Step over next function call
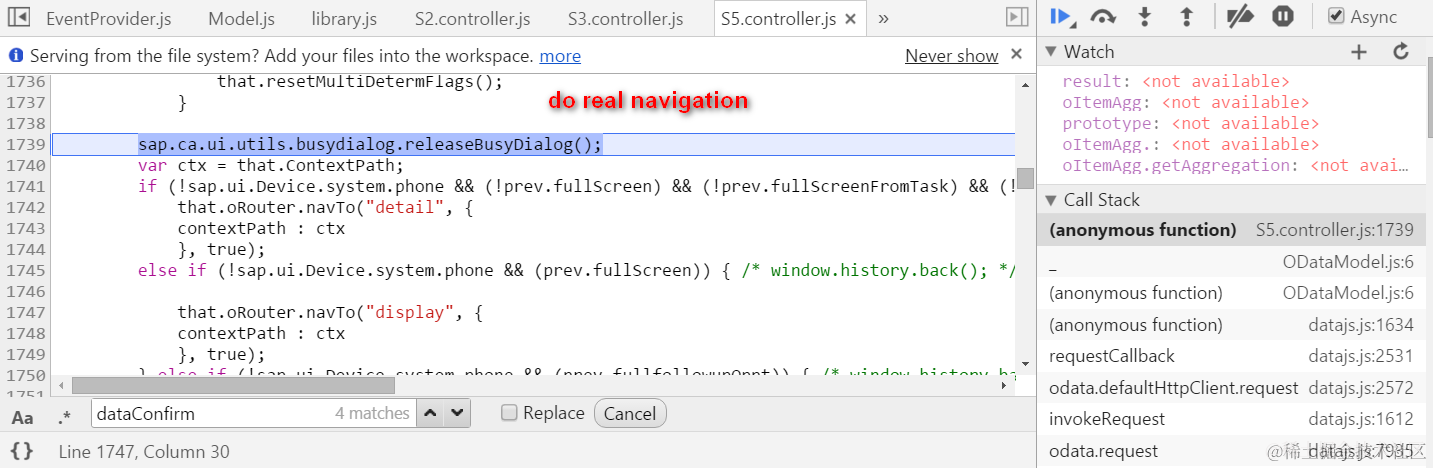The height and width of the screenshot is (468, 1433). tap(1103, 16)
